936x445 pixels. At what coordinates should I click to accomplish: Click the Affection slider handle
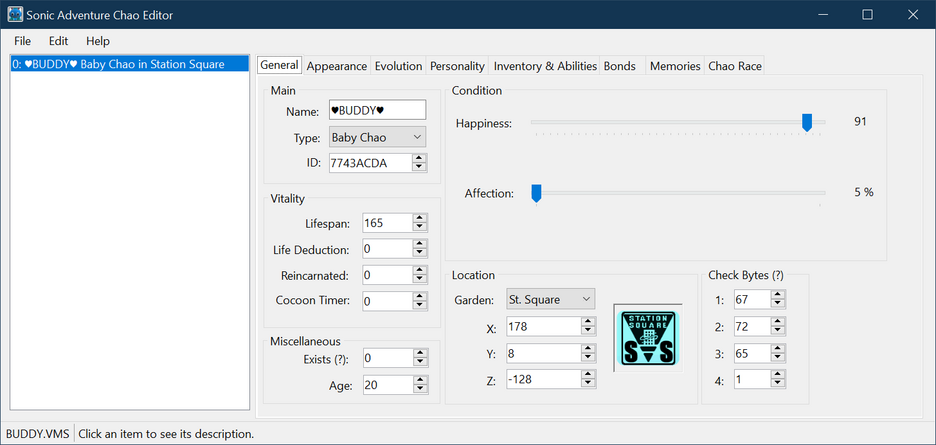[x=536, y=193]
